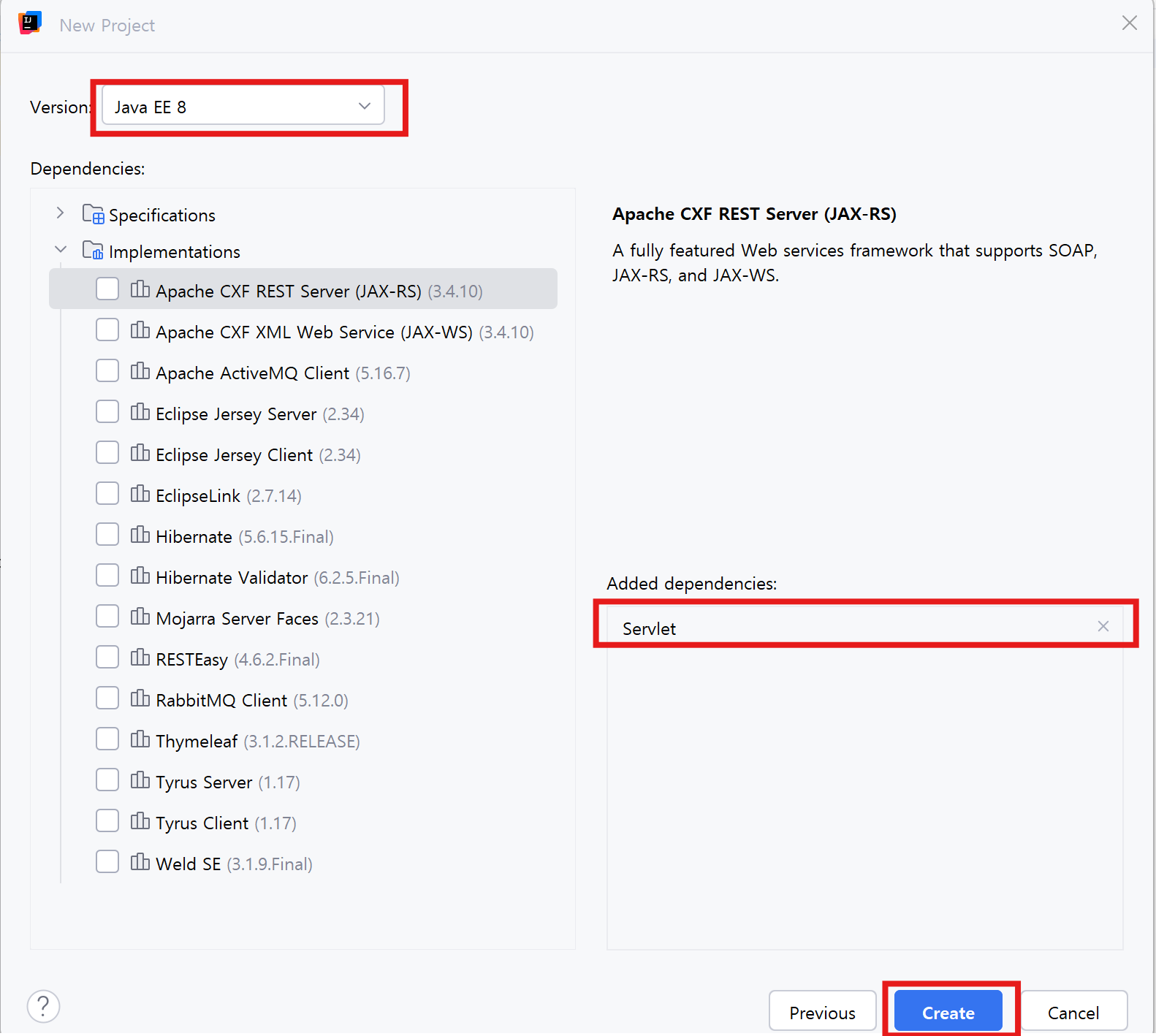
Task: Tick the Eclipse Jersey Client checkbox
Action: point(107,452)
